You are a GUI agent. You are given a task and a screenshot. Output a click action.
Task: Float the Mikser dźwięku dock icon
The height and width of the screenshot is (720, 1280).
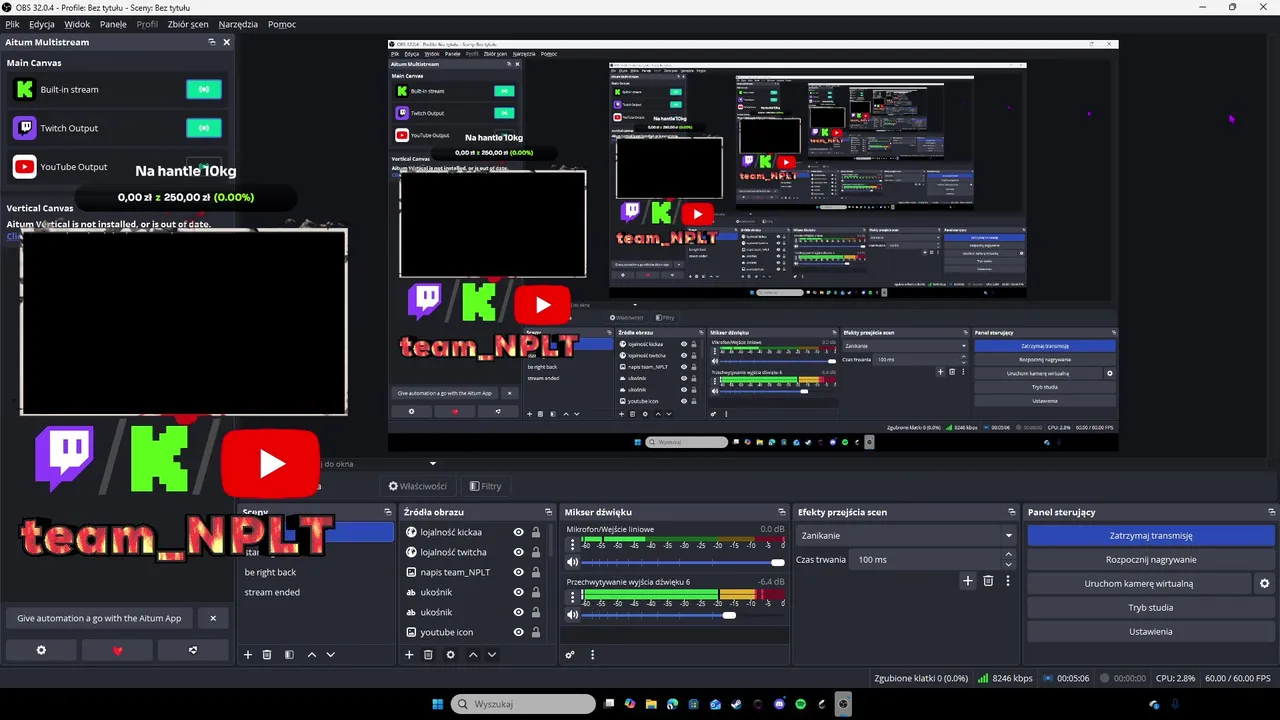click(x=782, y=512)
